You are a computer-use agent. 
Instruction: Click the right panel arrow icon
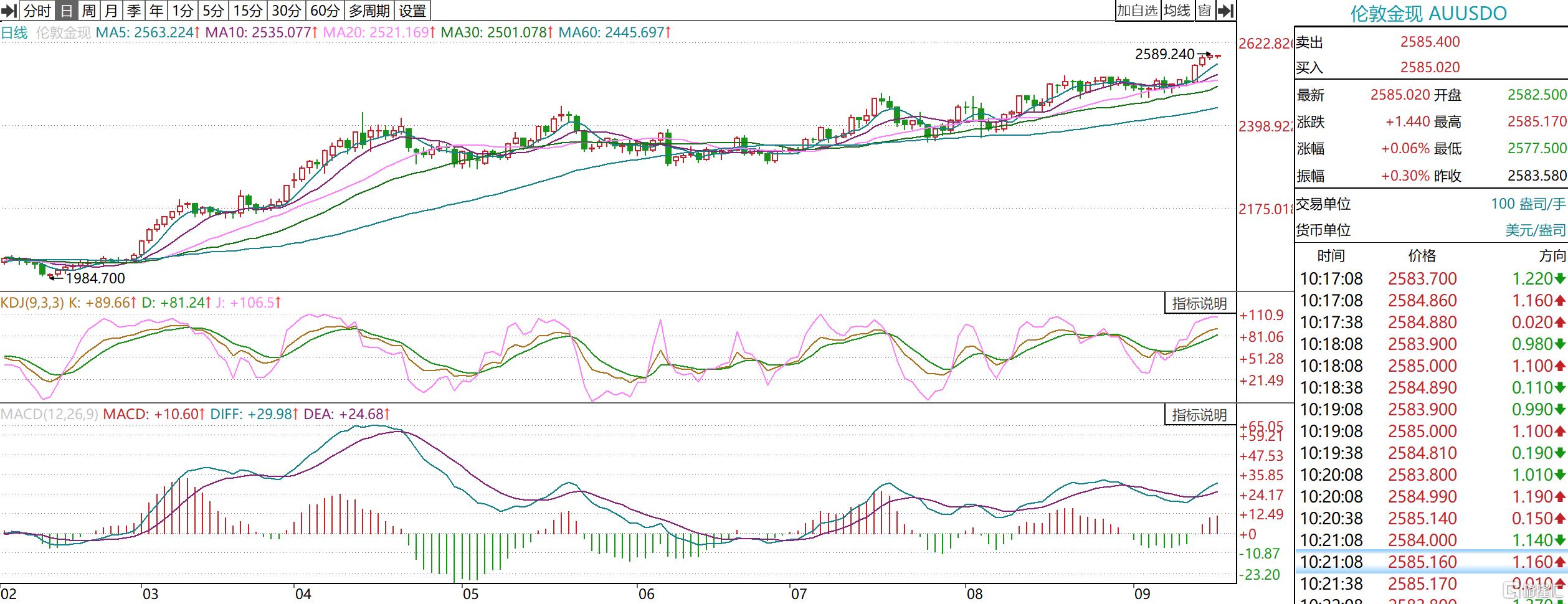tap(1225, 11)
